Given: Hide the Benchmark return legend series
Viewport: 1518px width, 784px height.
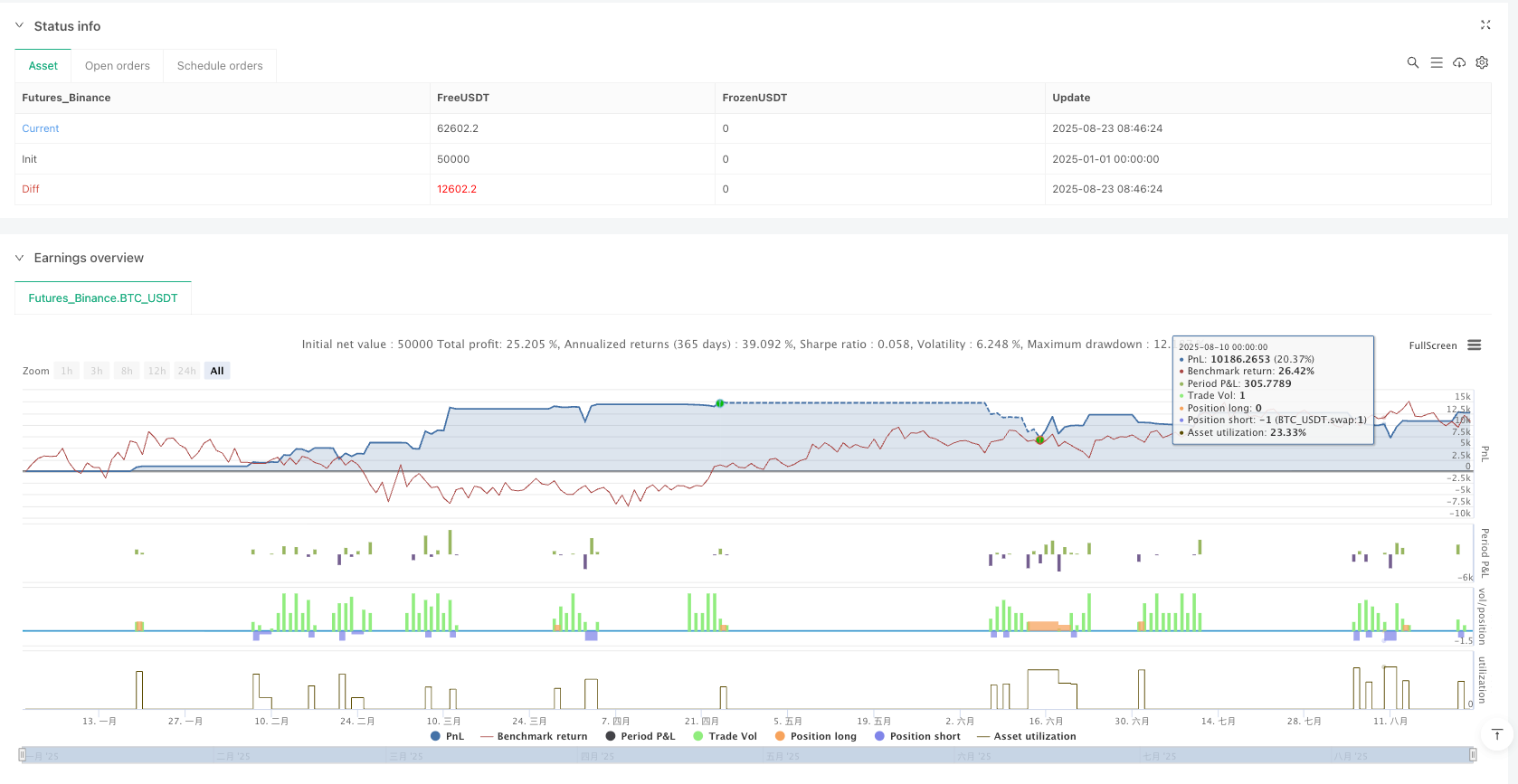Looking at the screenshot, I should click(534, 736).
